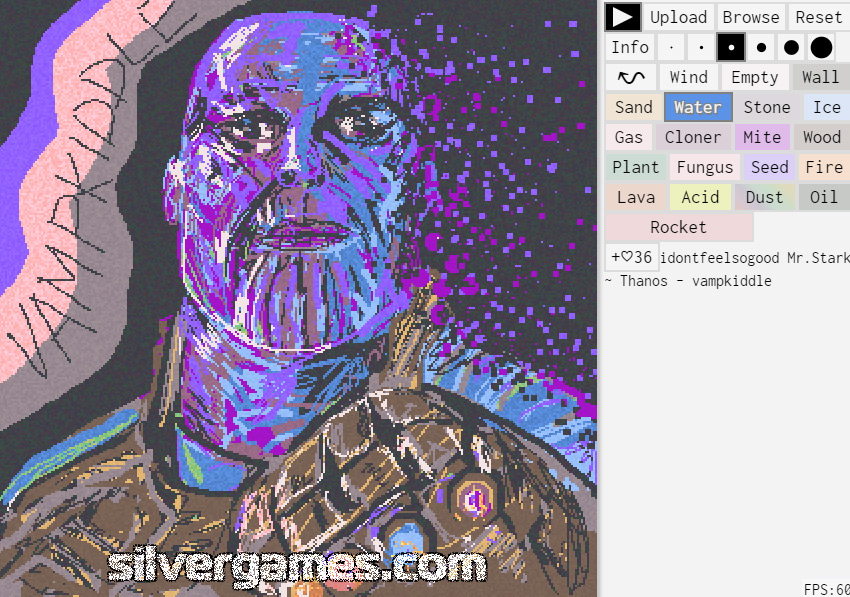Open the Browse gallery
Image resolution: width=850 pixels, height=597 pixels.
click(751, 17)
